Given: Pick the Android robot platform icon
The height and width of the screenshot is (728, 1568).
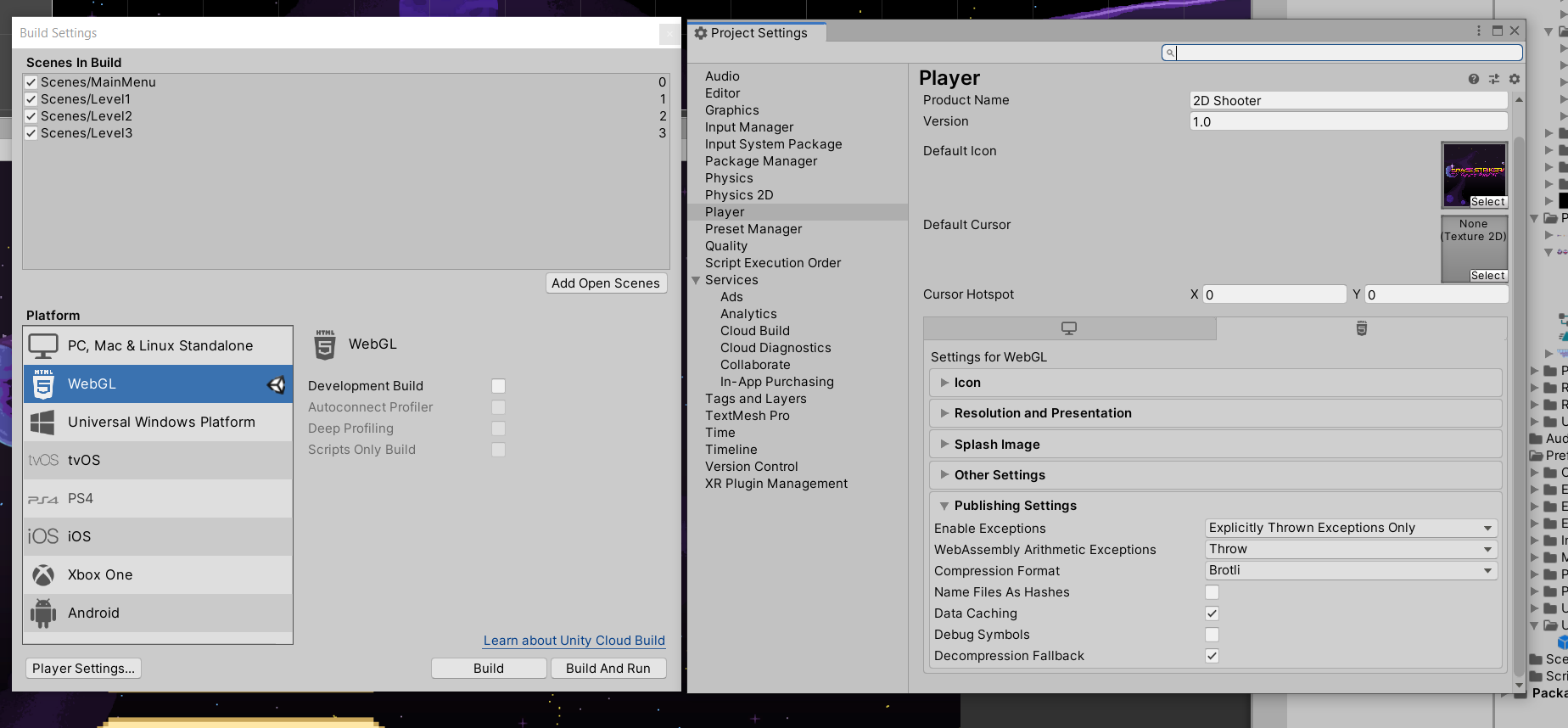Looking at the screenshot, I should point(43,613).
